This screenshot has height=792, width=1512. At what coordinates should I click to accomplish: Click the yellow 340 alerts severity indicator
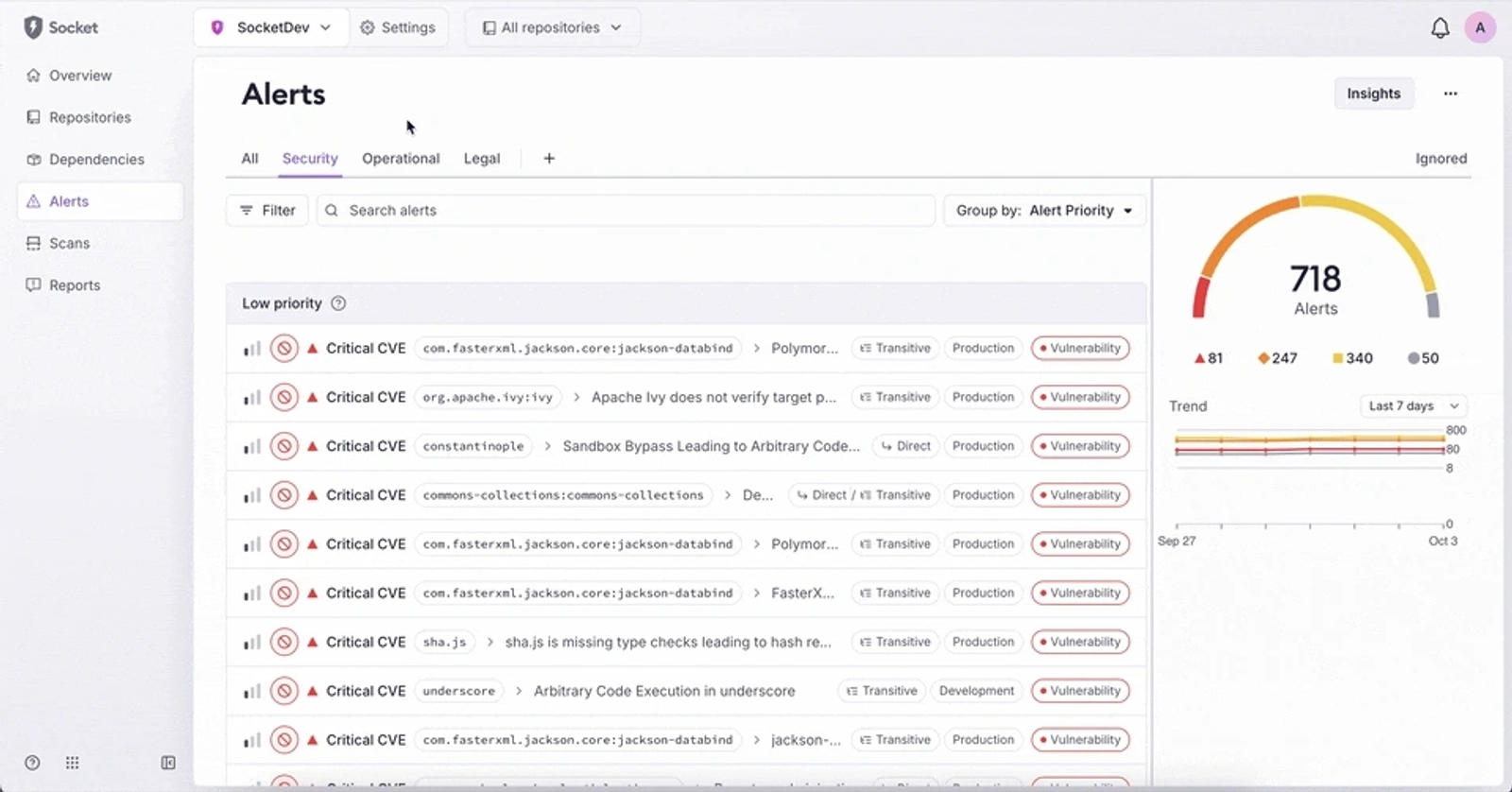coord(1352,358)
